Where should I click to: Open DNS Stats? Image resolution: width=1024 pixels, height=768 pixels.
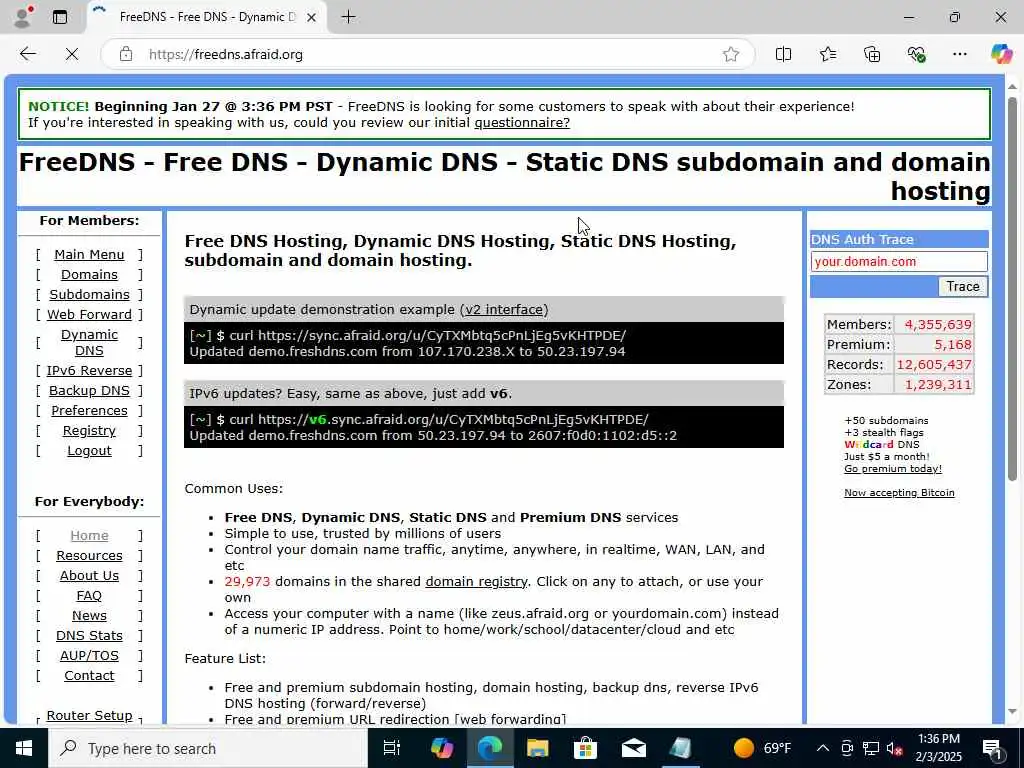point(89,635)
